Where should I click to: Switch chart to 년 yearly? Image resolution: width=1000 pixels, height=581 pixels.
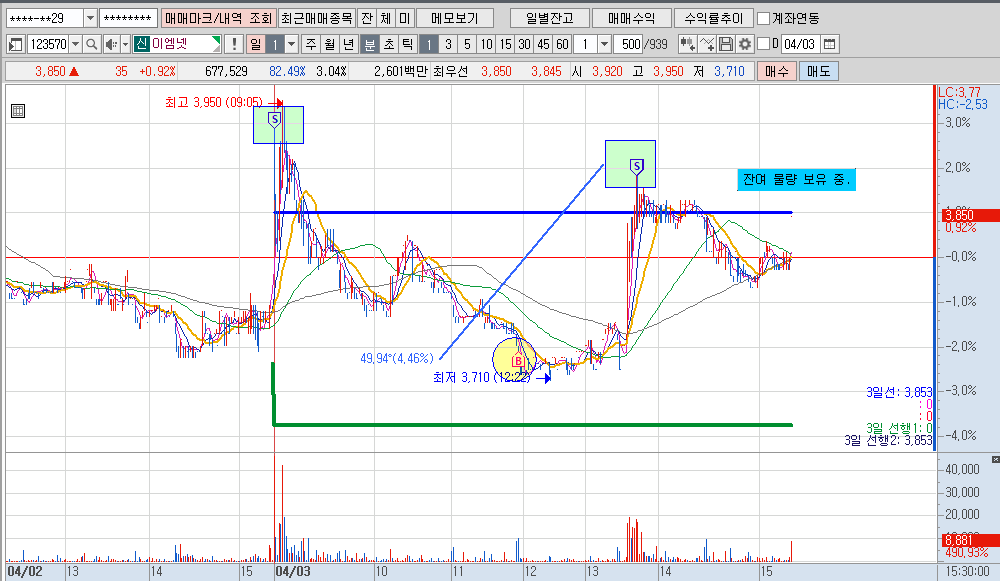click(x=348, y=44)
